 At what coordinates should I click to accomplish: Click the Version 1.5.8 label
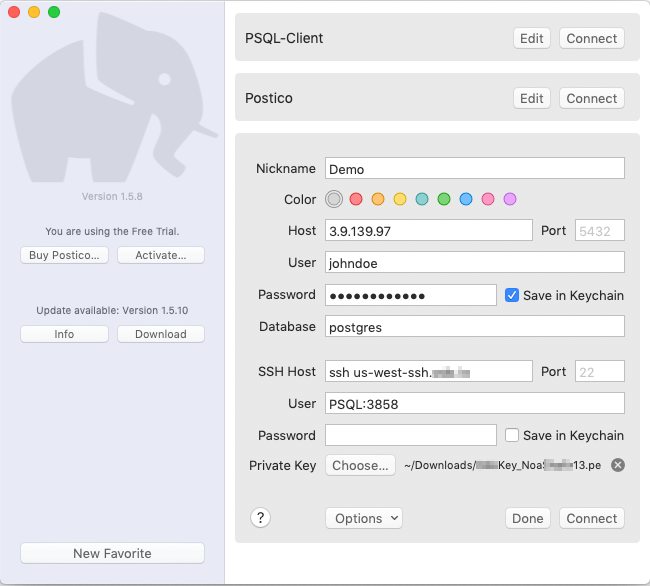click(x=112, y=196)
